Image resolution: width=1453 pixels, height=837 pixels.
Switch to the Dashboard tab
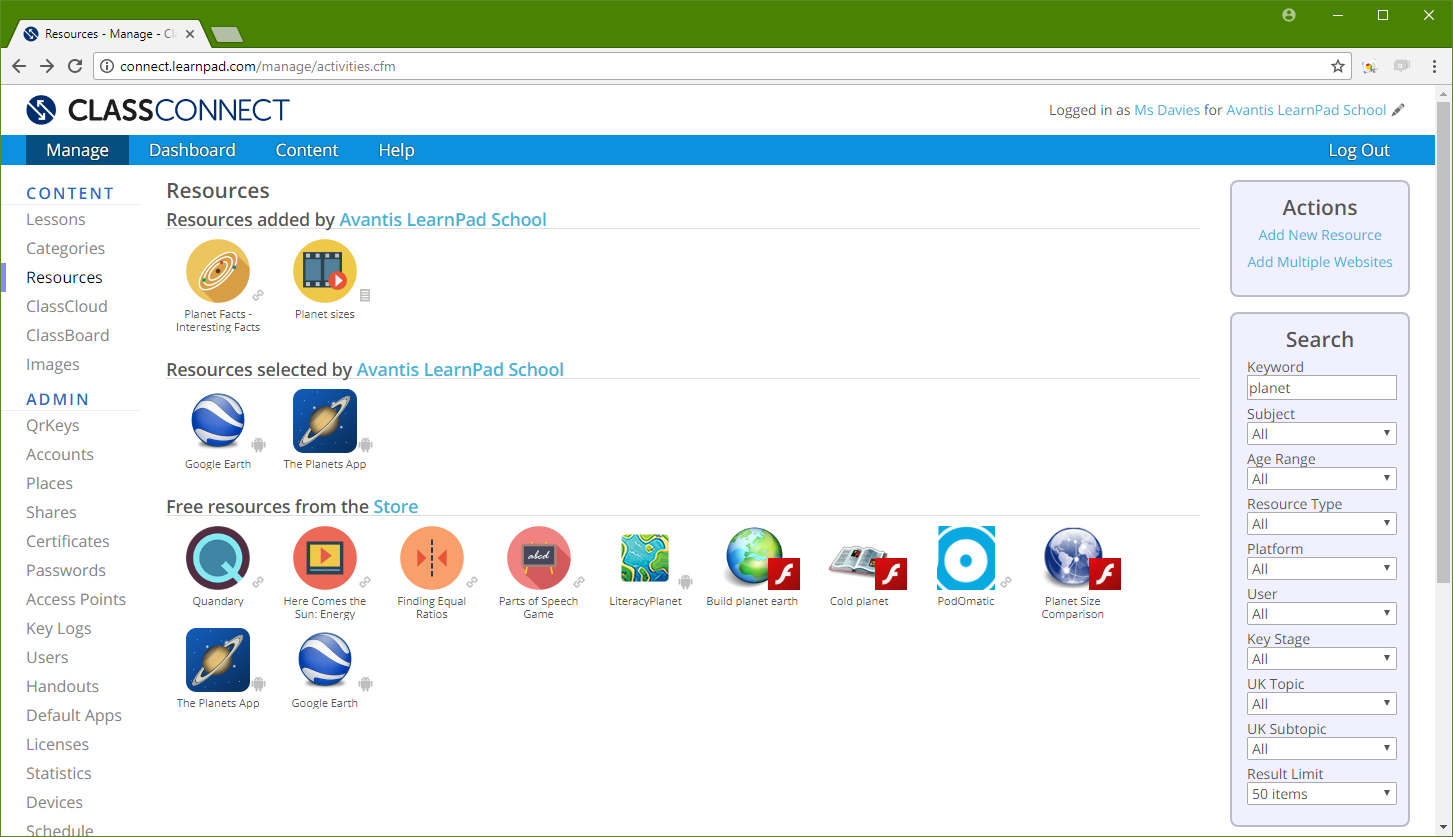[192, 150]
